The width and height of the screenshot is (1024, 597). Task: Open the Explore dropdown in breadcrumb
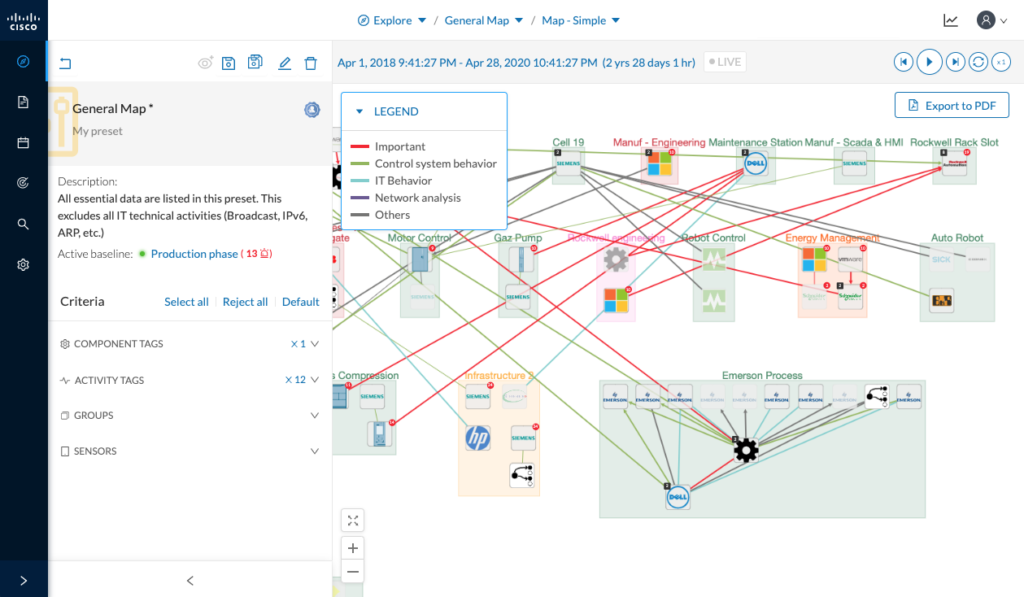pyautogui.click(x=392, y=20)
